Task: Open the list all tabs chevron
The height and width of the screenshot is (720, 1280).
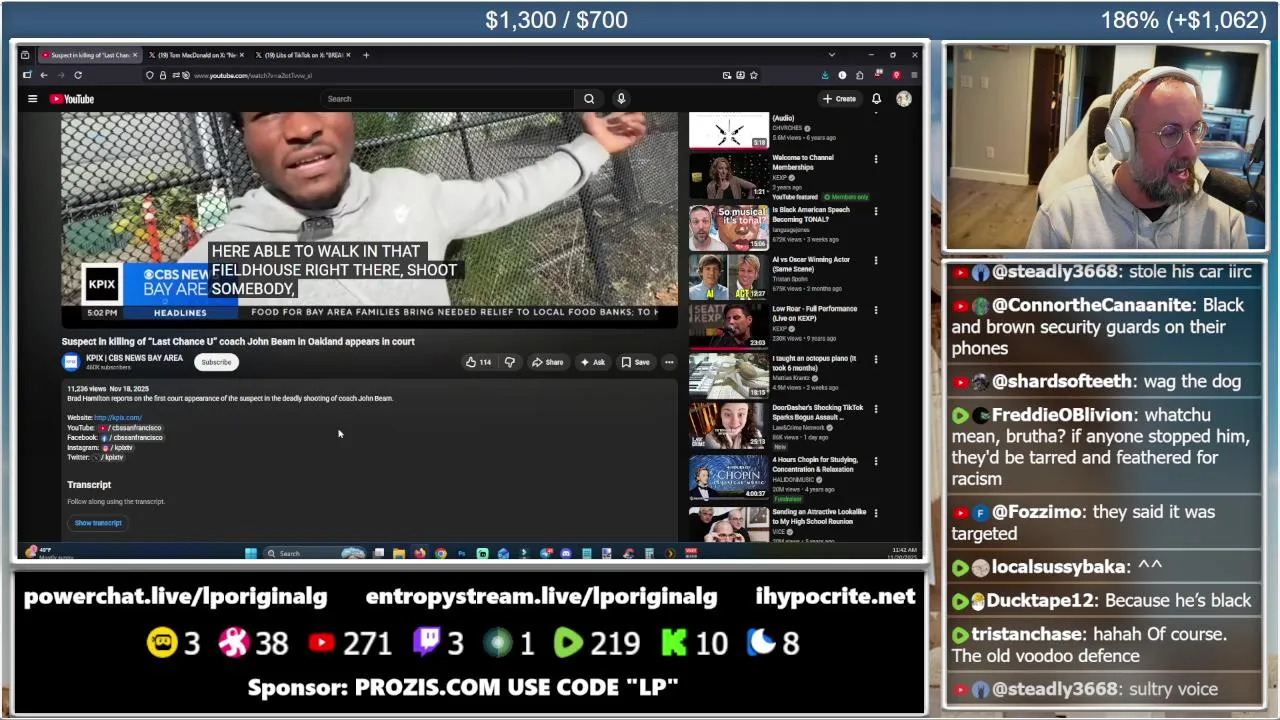Action: [x=831, y=55]
